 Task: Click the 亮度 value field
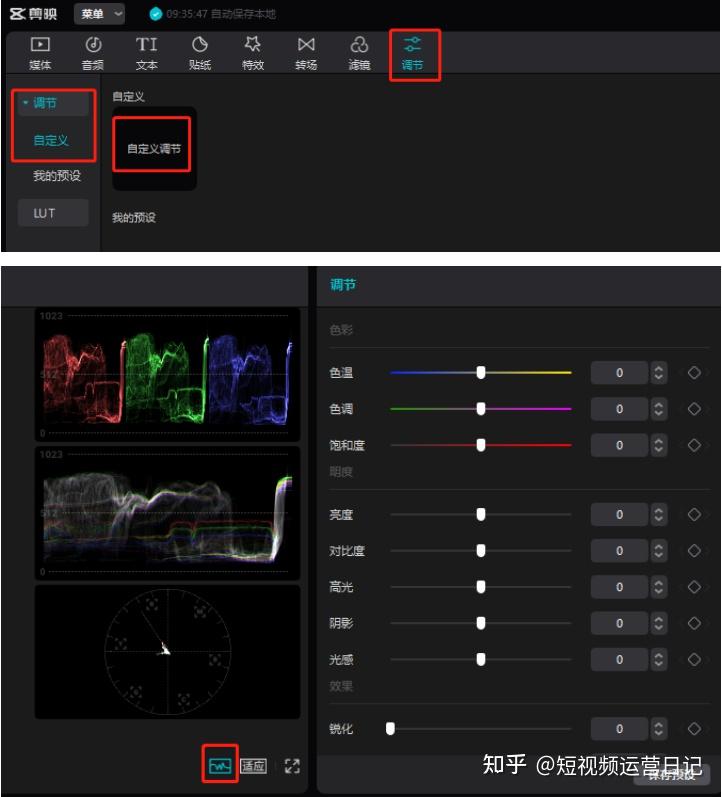[619, 514]
